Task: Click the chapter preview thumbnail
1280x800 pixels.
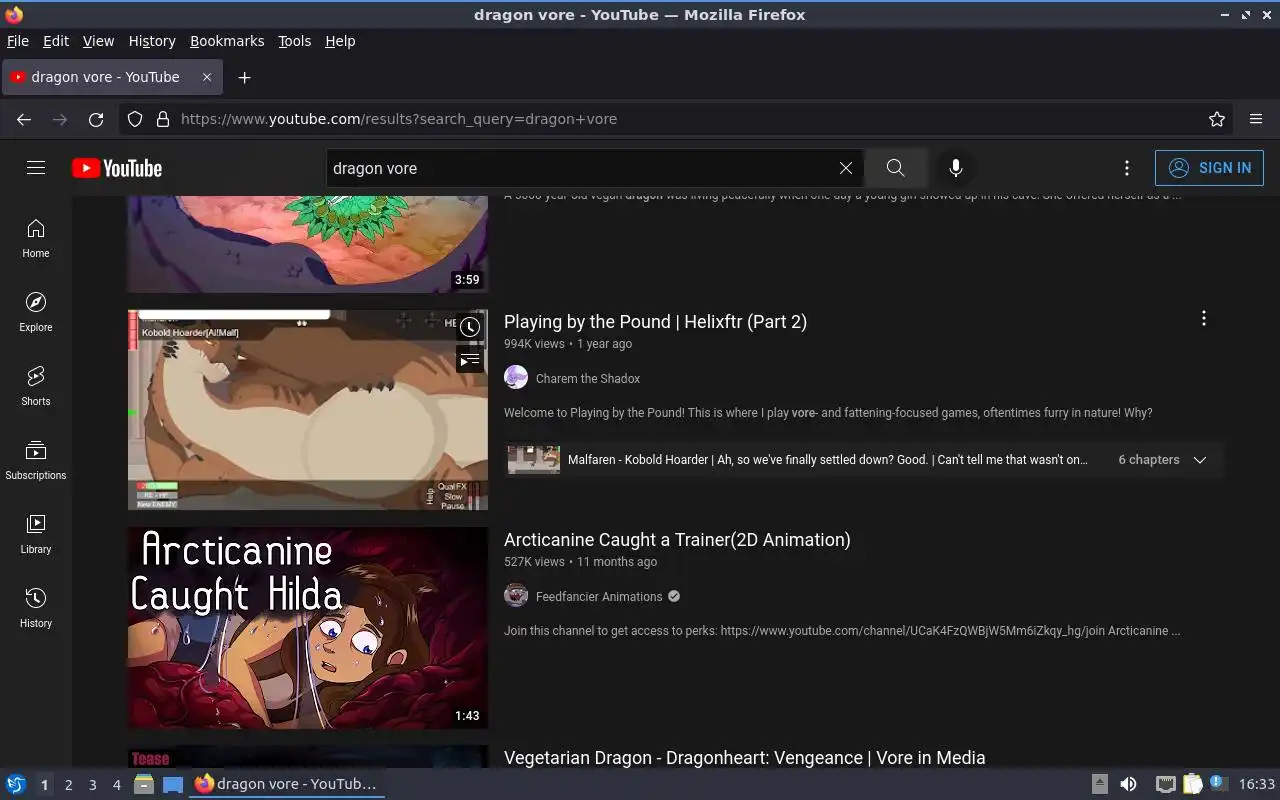Action: click(x=533, y=460)
